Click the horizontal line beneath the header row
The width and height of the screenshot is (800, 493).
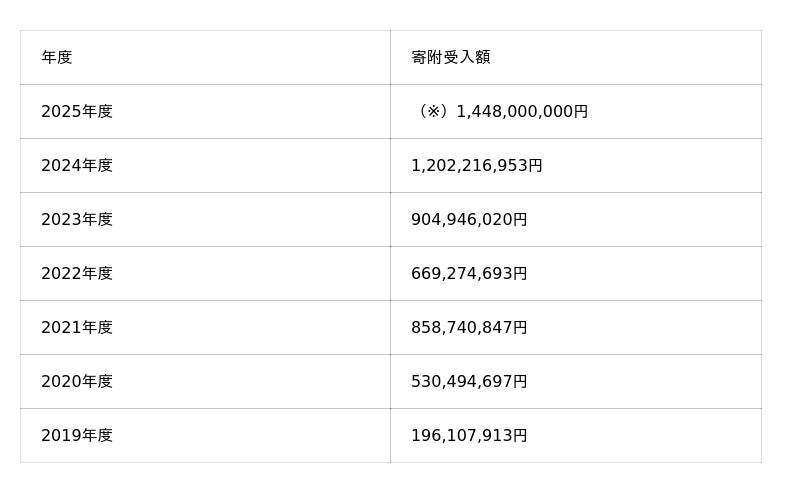(390, 84)
